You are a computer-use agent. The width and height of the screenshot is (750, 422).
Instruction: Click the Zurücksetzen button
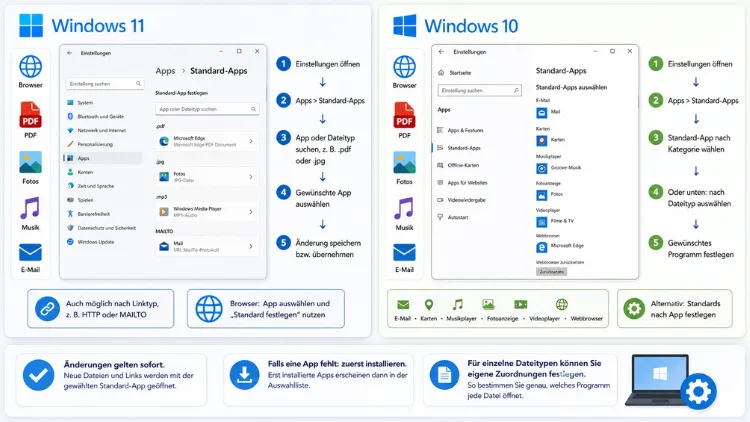tap(551, 272)
